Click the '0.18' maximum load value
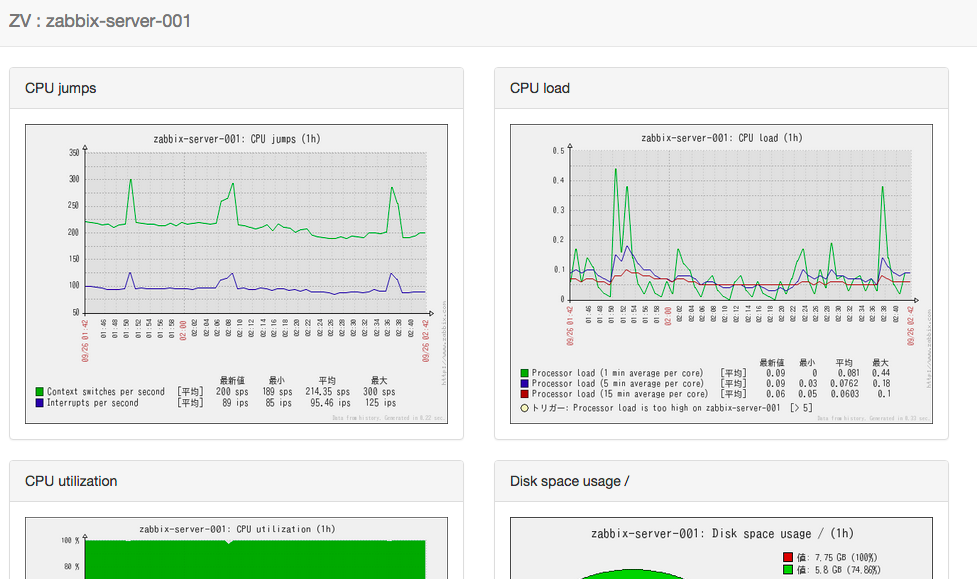 pyautogui.click(x=881, y=384)
